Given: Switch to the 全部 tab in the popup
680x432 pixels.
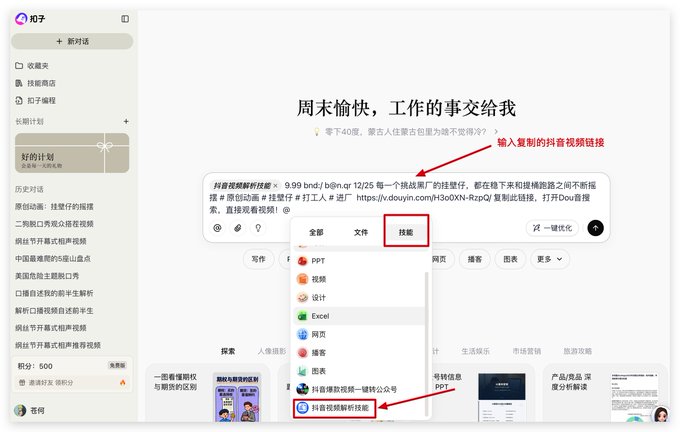Looking at the screenshot, I should click(316, 232).
